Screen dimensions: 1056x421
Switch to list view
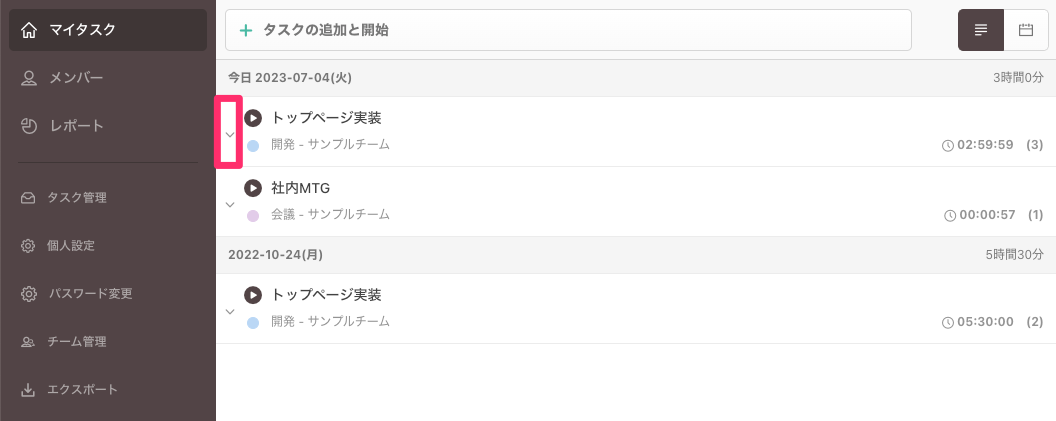(981, 30)
